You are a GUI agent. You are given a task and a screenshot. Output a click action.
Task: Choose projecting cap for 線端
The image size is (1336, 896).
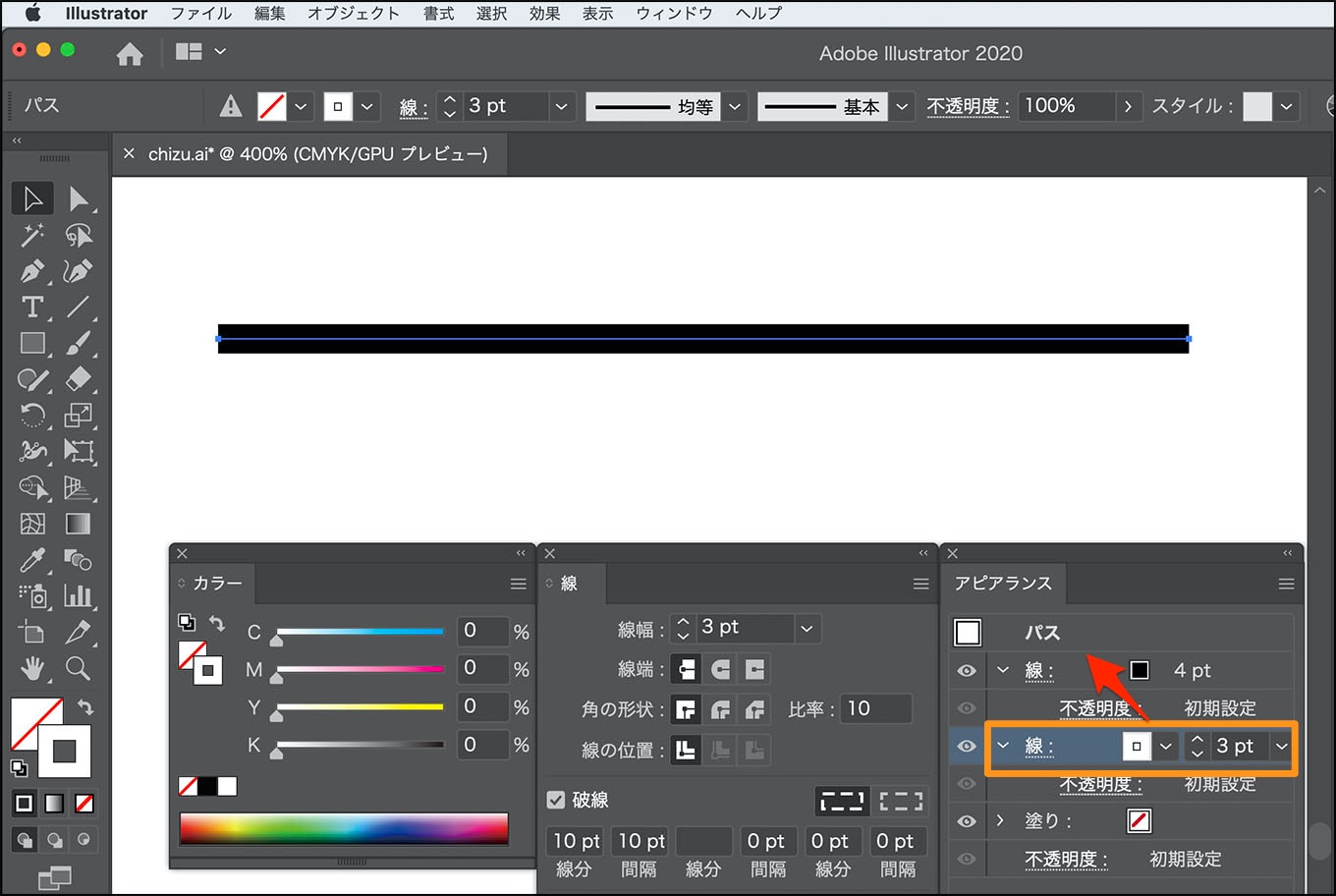click(755, 670)
